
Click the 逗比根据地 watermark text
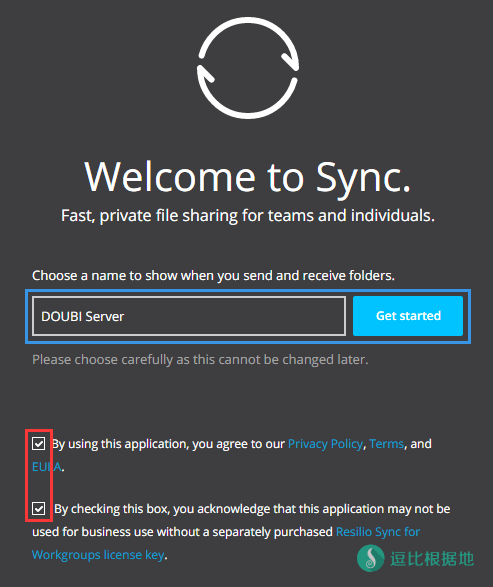432,559
